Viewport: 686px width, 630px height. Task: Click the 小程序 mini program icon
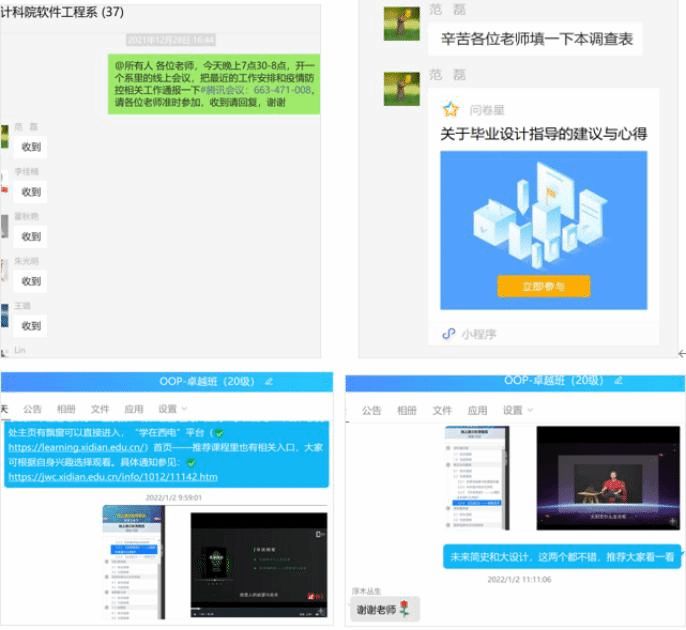point(449,334)
